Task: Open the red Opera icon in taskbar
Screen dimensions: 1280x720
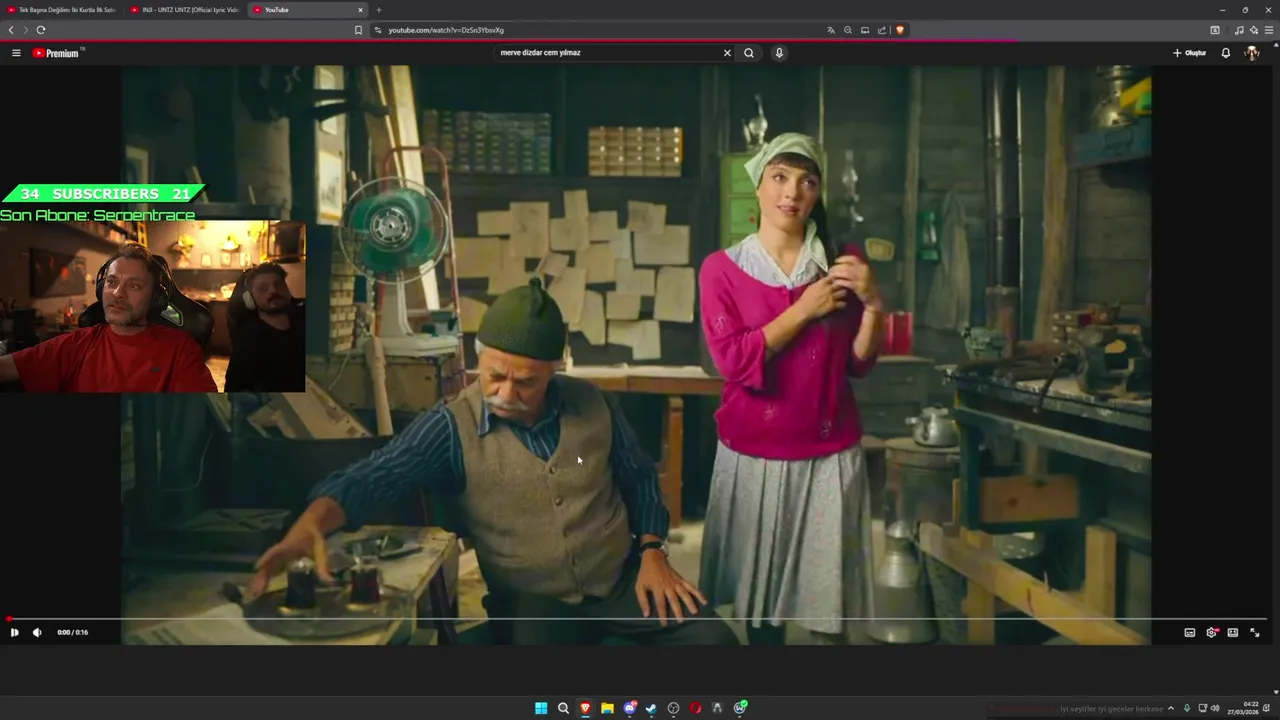Action: pyautogui.click(x=695, y=708)
